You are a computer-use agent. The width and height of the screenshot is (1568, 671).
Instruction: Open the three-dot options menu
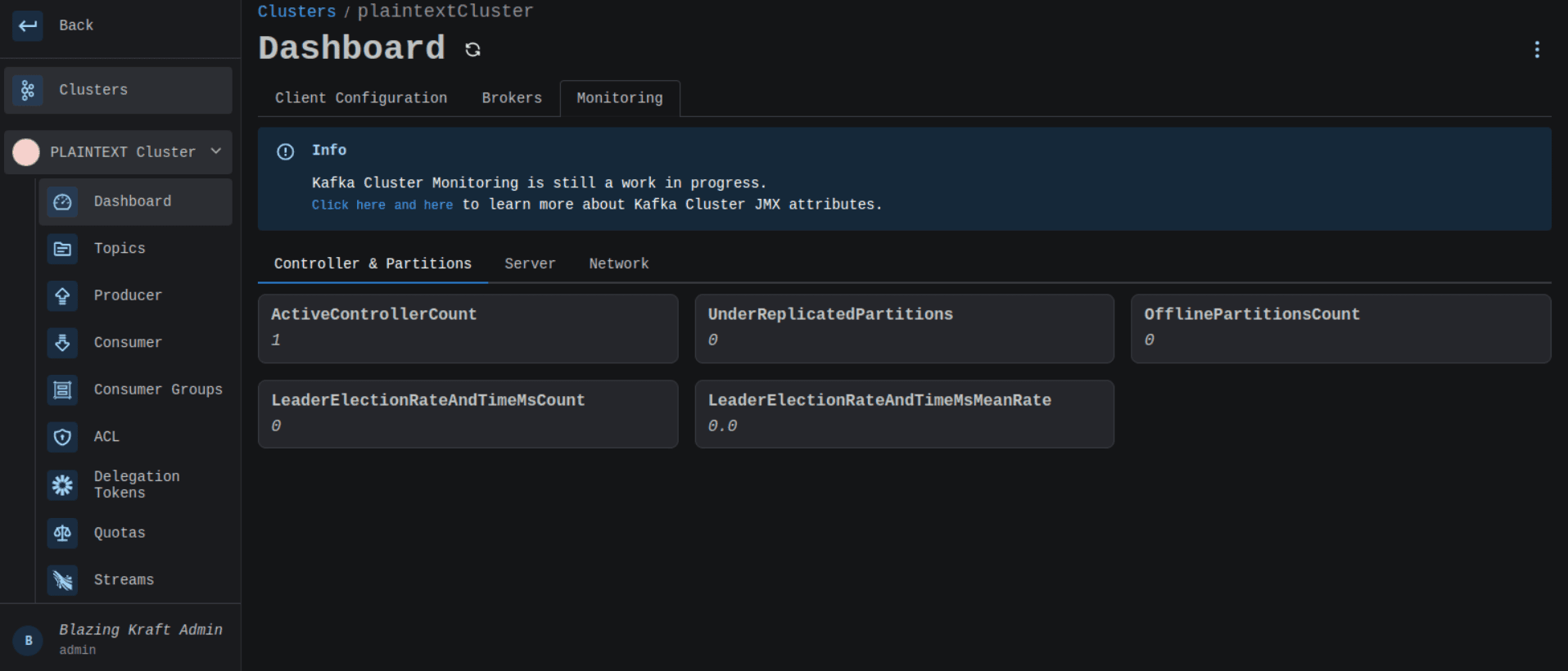click(1537, 50)
